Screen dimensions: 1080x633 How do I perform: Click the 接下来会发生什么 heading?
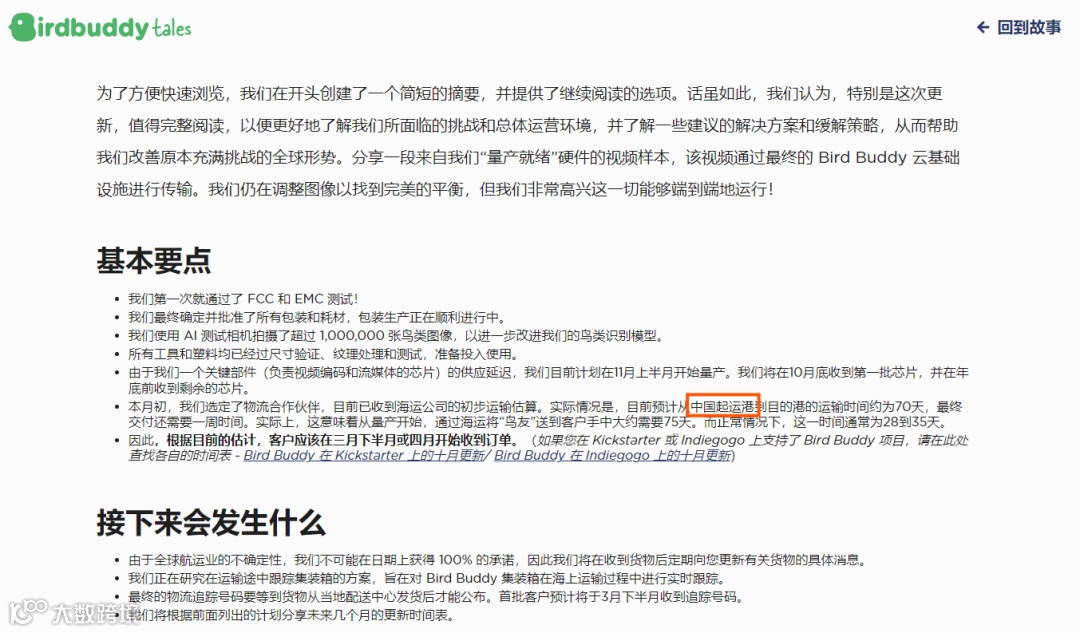[211, 523]
